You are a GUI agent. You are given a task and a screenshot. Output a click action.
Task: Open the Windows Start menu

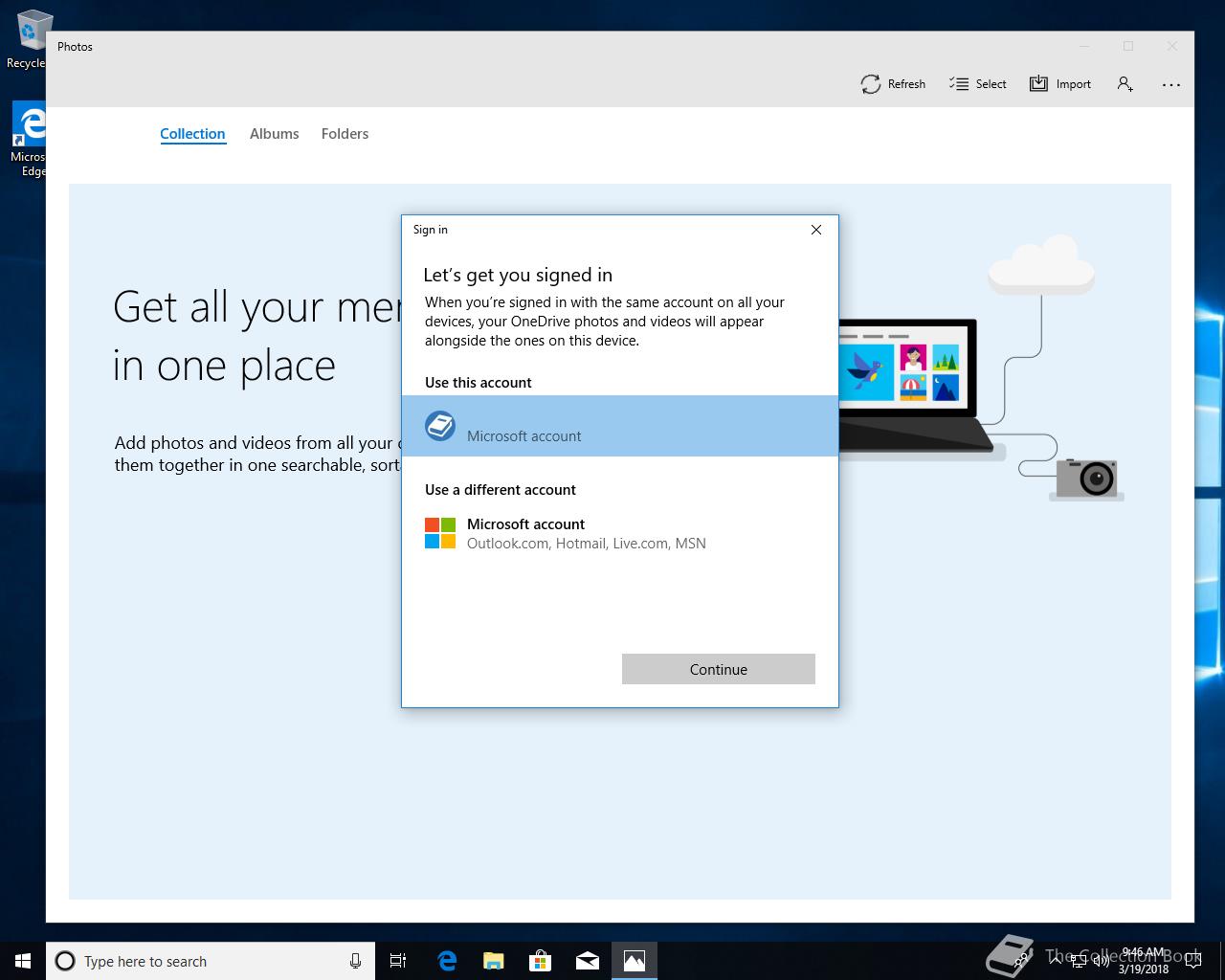pyautogui.click(x=23, y=961)
